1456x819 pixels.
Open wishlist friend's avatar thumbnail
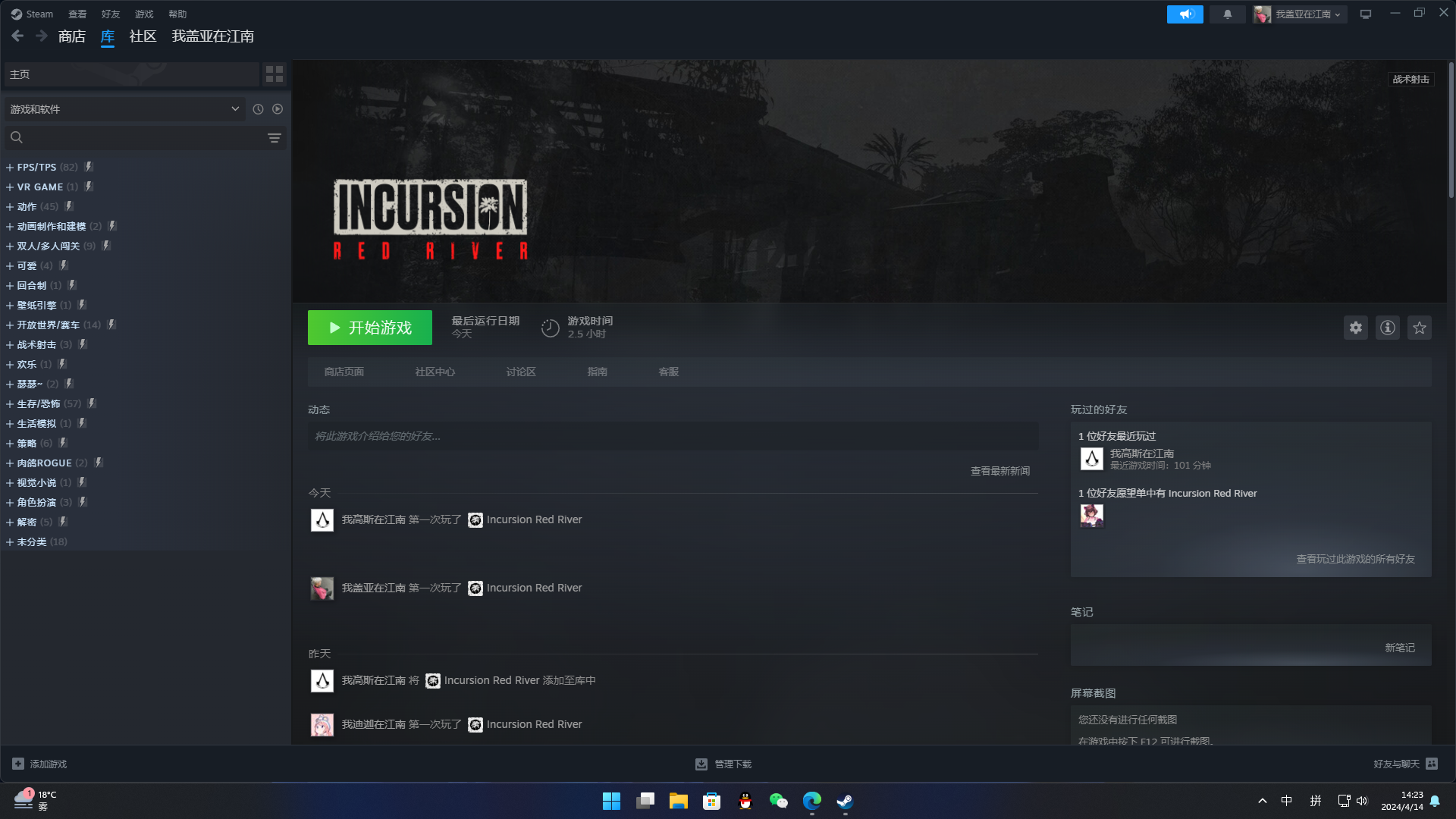[x=1091, y=515]
